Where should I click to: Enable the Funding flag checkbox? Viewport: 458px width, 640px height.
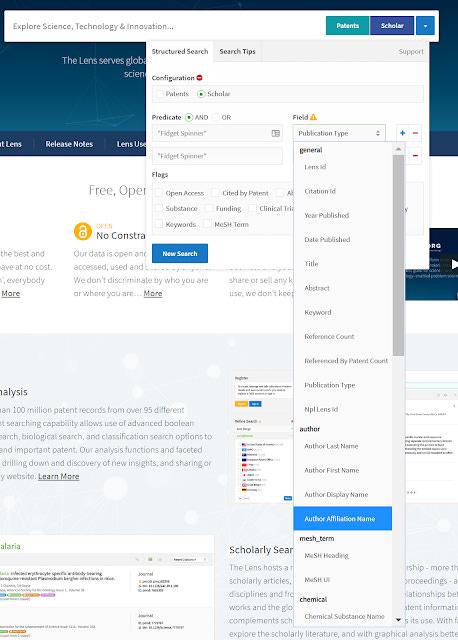[x=209, y=208]
